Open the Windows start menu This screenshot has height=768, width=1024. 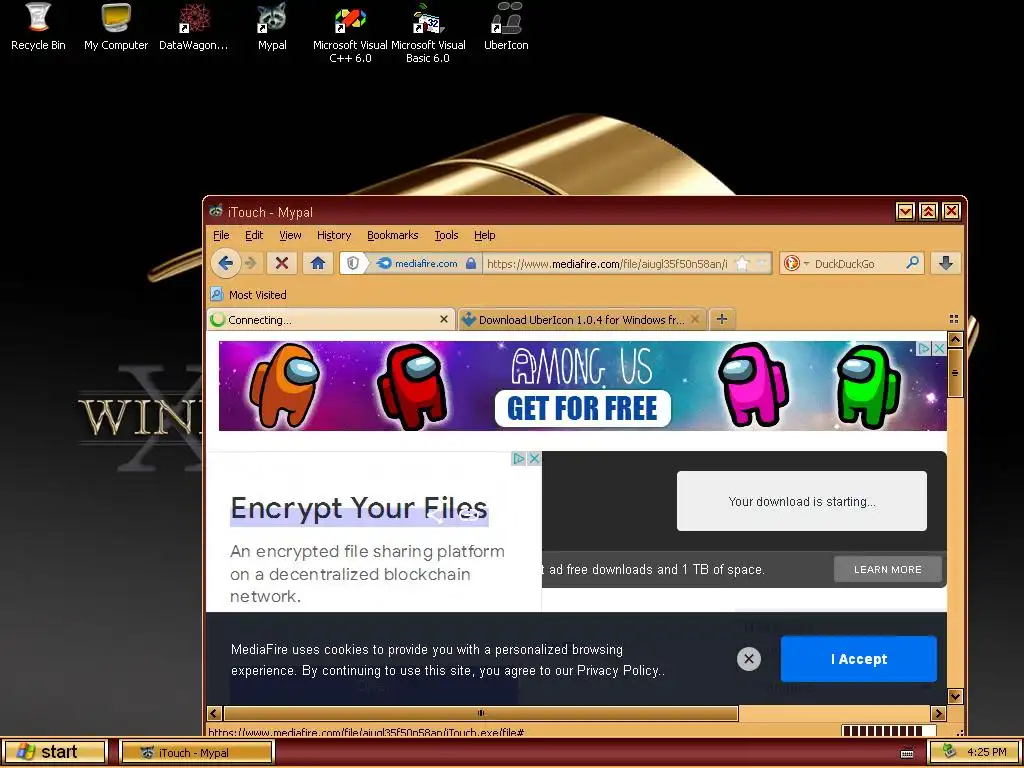[54, 752]
